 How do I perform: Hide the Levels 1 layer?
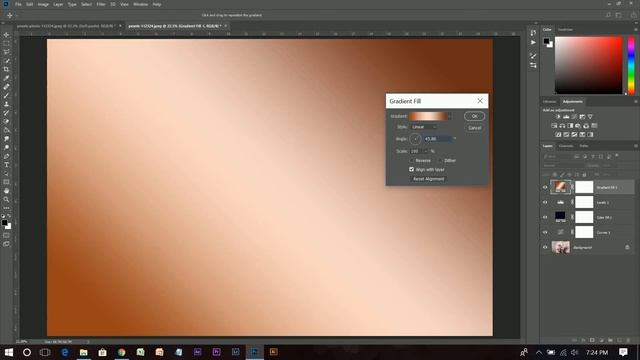tap(545, 202)
